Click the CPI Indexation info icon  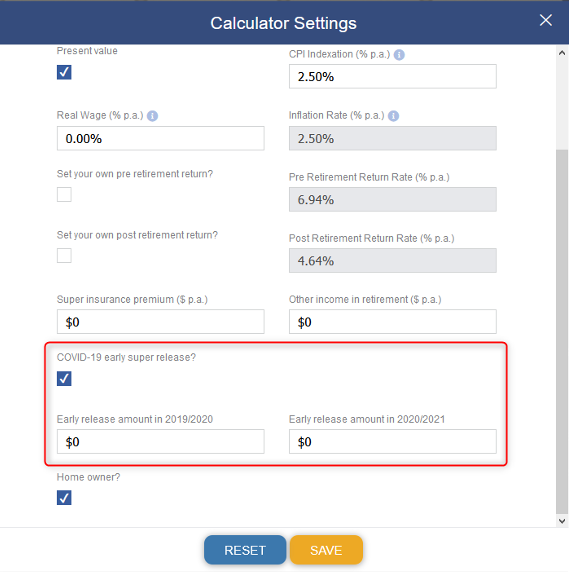399,55
